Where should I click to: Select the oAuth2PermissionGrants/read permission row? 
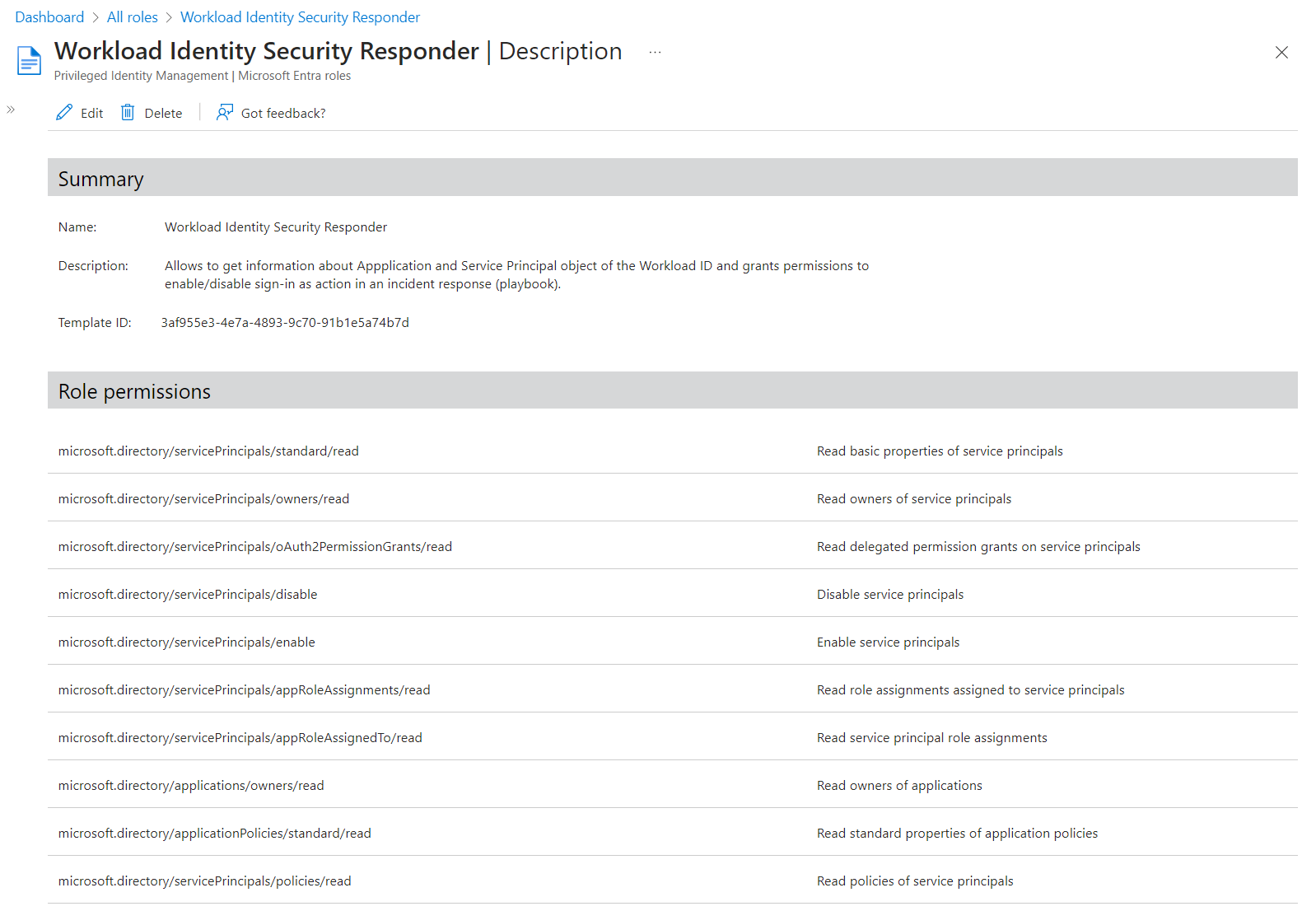(673, 545)
